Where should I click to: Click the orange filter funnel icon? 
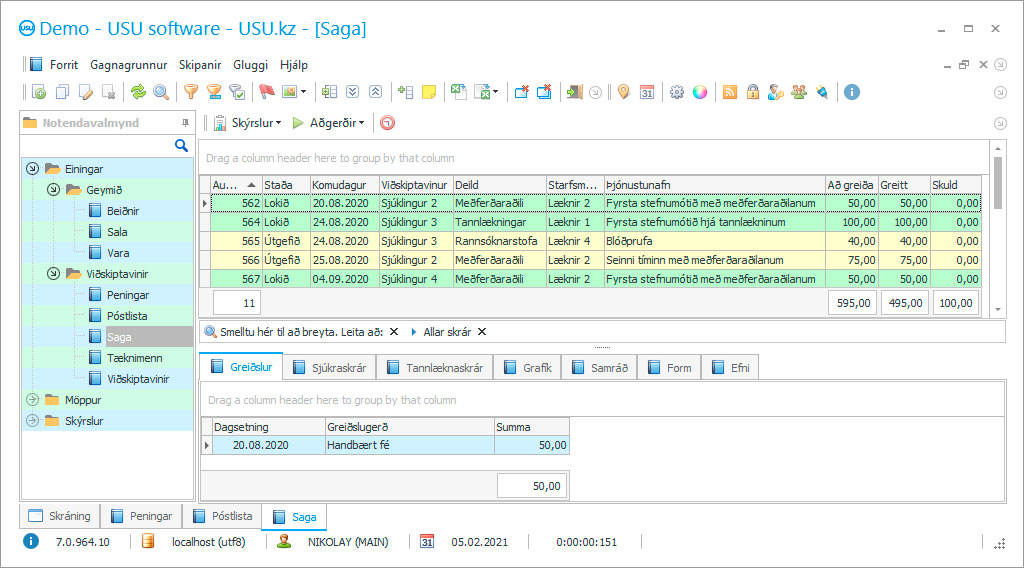(190, 92)
